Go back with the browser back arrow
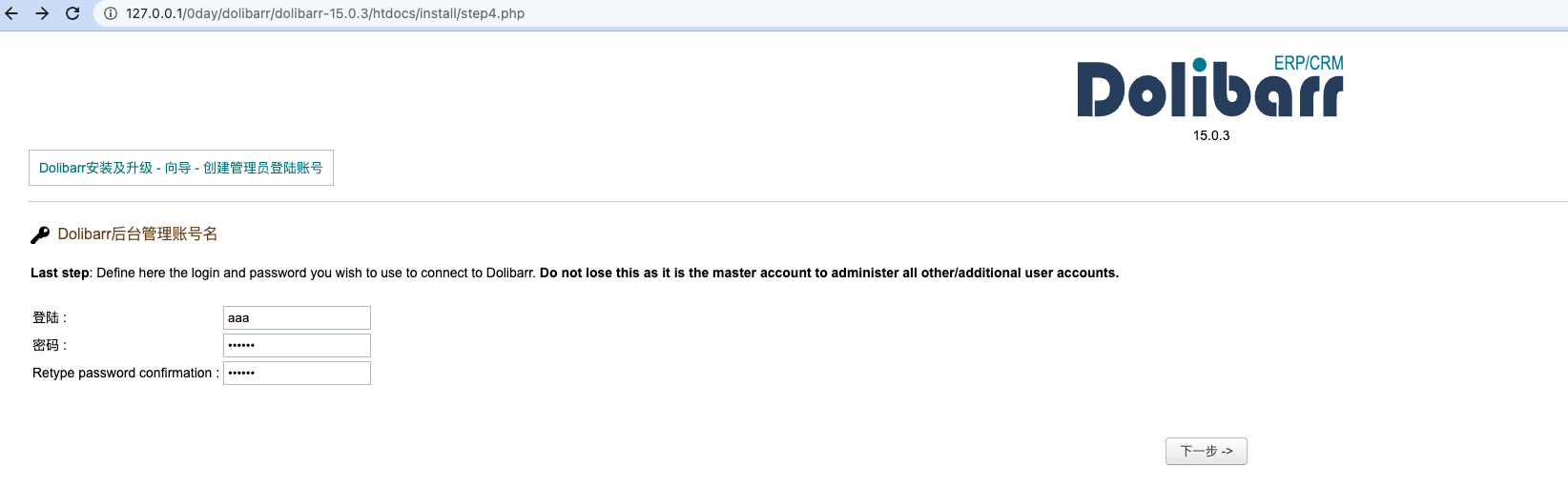 point(11,13)
